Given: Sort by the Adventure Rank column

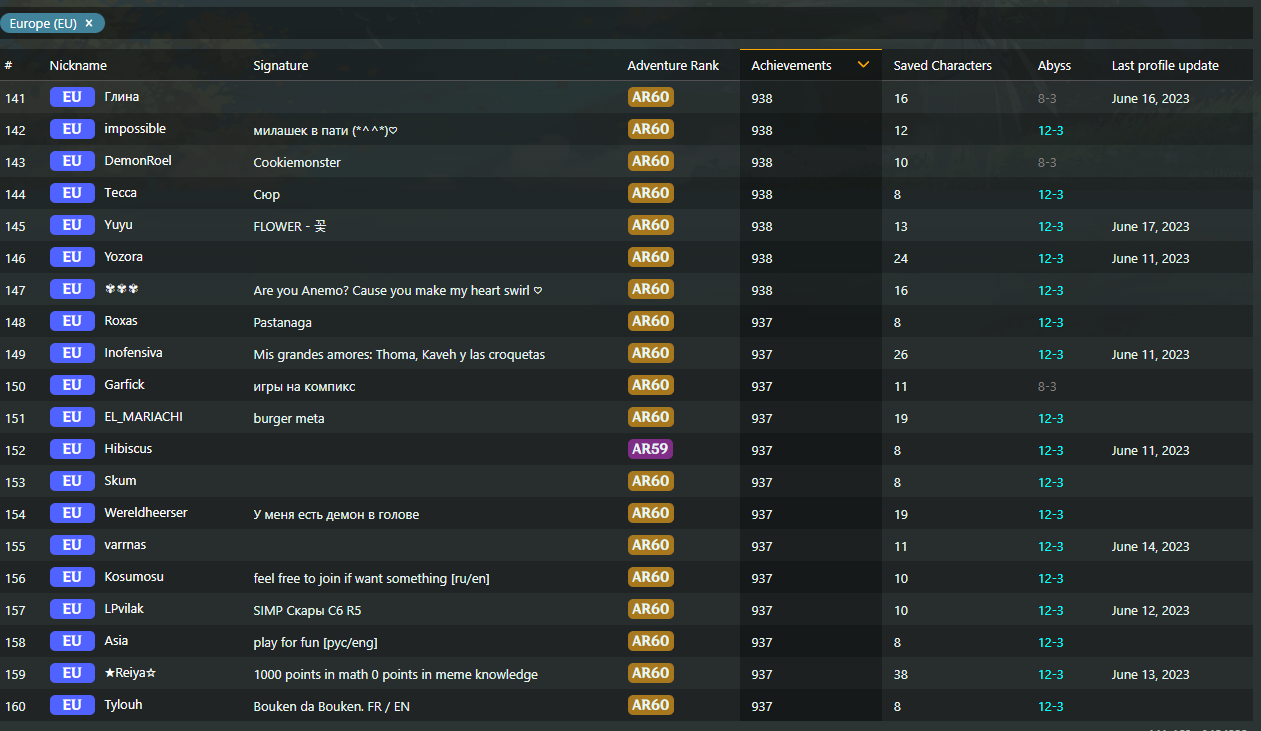Looking at the screenshot, I should click(673, 66).
